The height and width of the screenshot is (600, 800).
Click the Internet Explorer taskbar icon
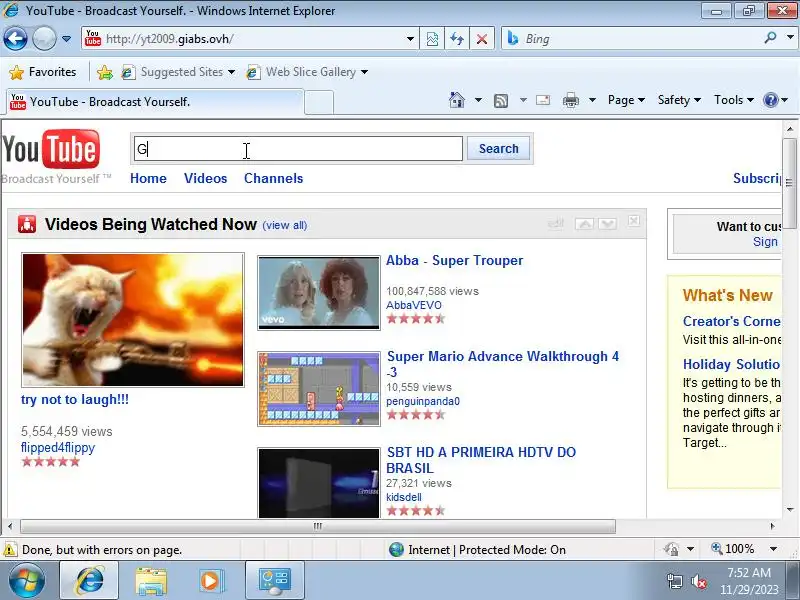(90, 580)
